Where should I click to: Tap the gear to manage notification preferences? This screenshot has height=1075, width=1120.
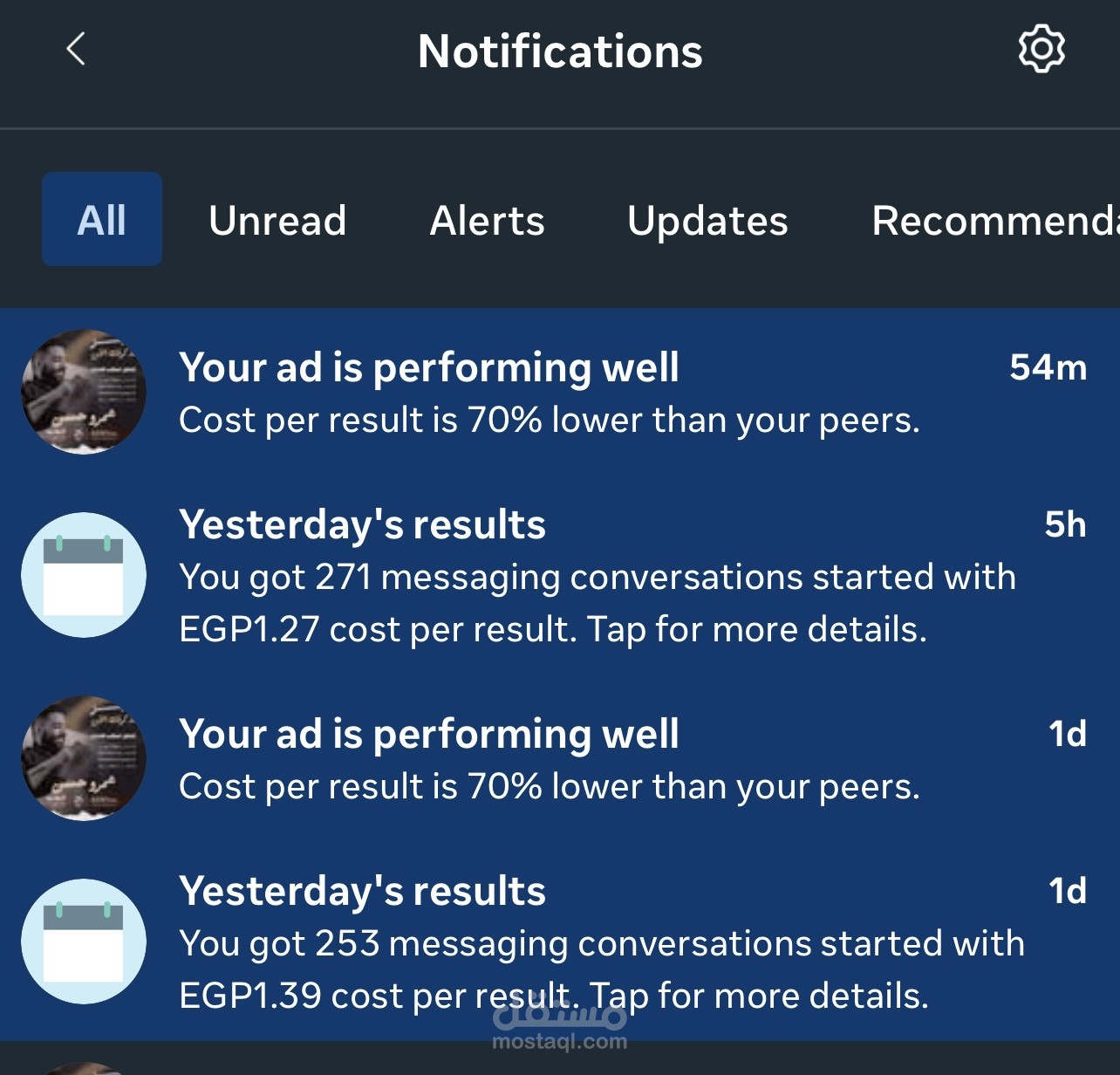(1041, 50)
